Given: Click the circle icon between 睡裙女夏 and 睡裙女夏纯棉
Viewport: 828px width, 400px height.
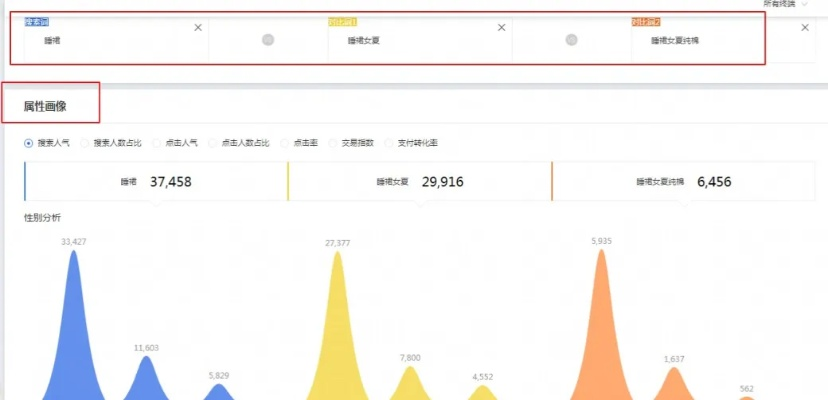Looking at the screenshot, I should (571, 40).
